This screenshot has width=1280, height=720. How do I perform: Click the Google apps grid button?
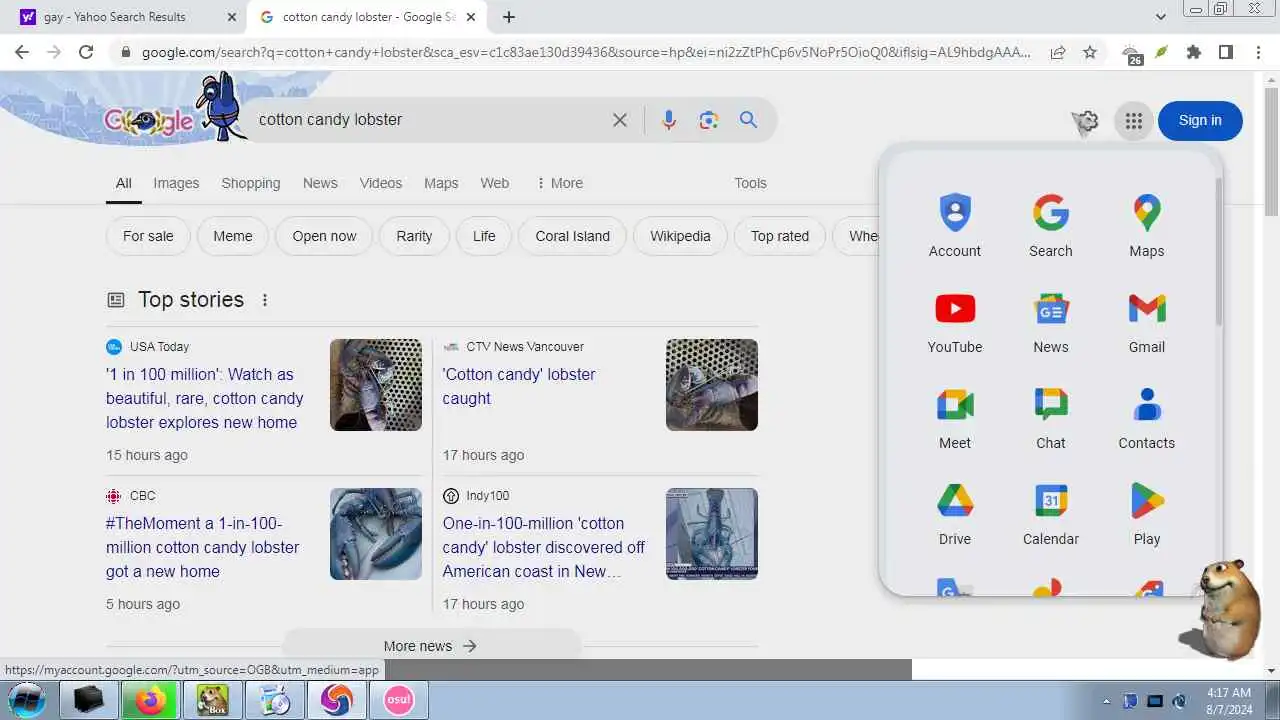(1133, 121)
